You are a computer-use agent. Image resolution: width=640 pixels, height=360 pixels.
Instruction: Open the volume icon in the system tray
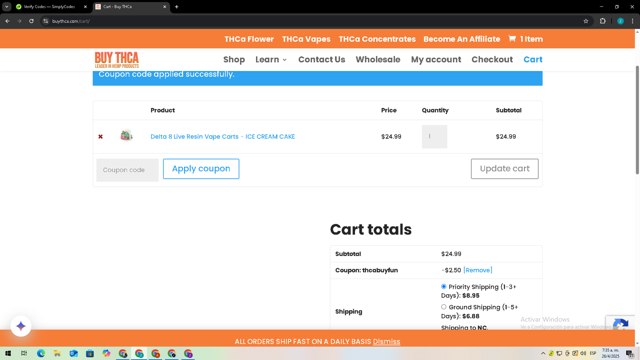(x=583, y=353)
